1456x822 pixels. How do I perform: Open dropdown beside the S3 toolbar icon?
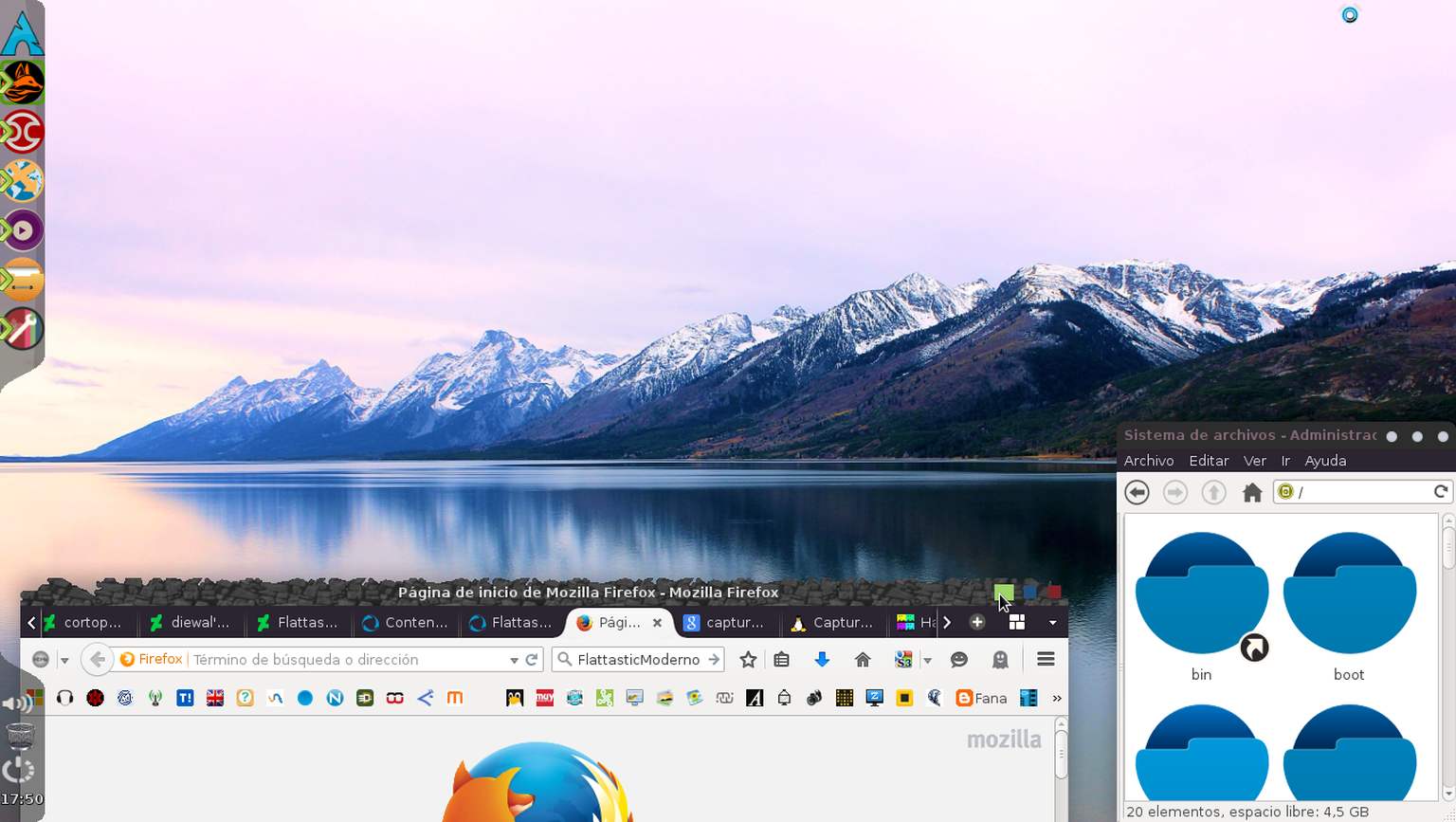928,660
